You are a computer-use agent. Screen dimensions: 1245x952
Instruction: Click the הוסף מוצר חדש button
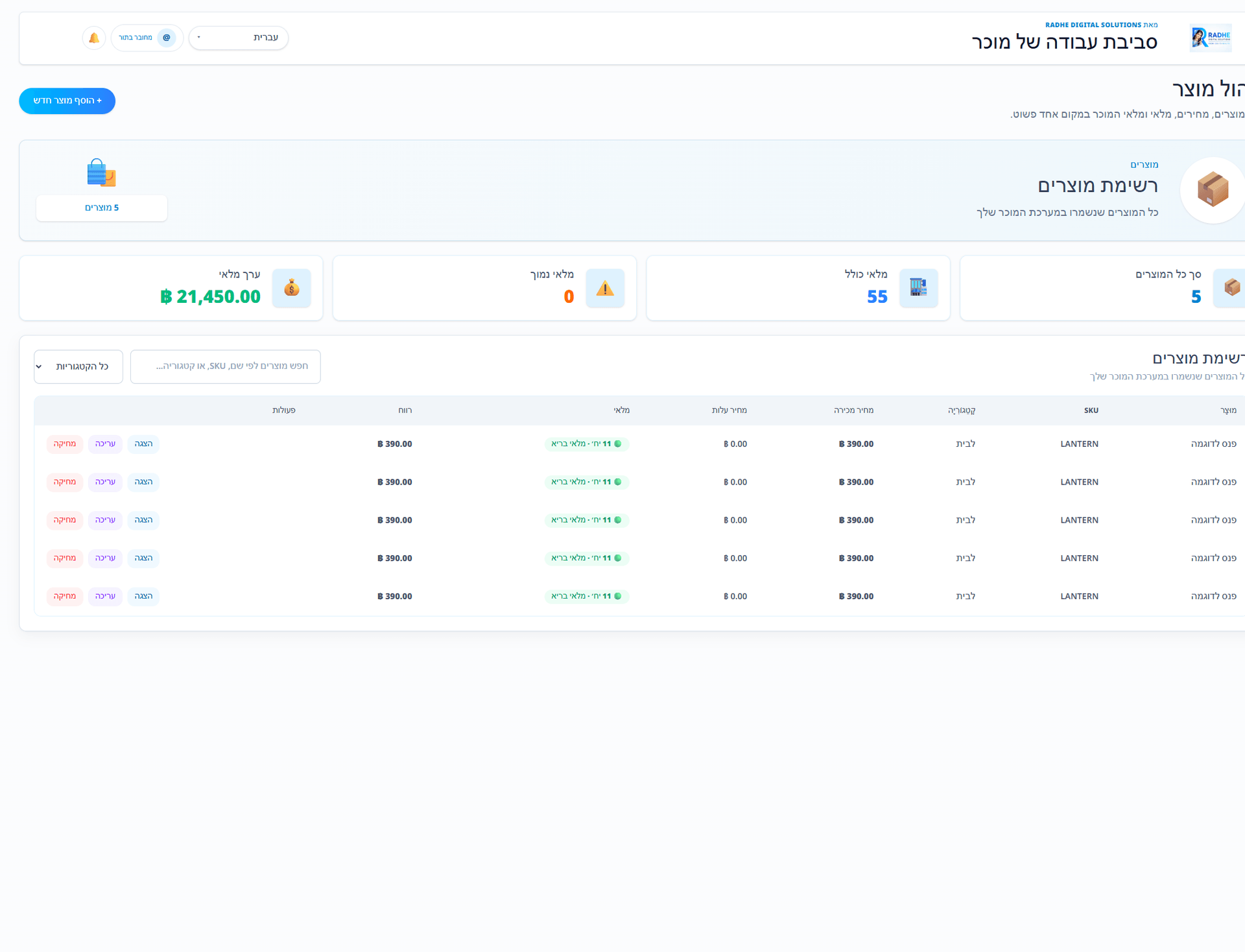(x=67, y=101)
